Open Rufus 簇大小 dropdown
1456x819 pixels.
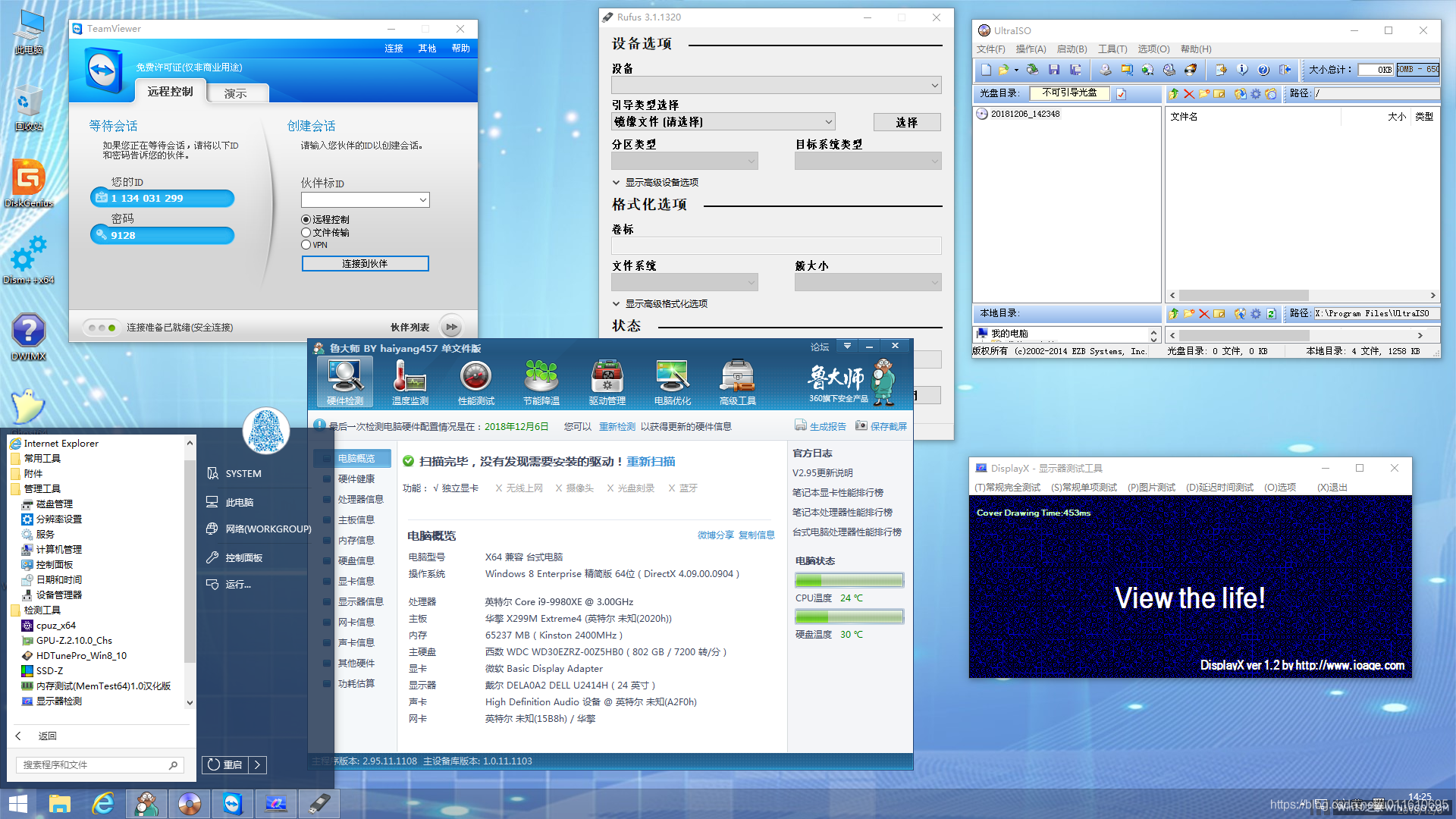(x=868, y=282)
